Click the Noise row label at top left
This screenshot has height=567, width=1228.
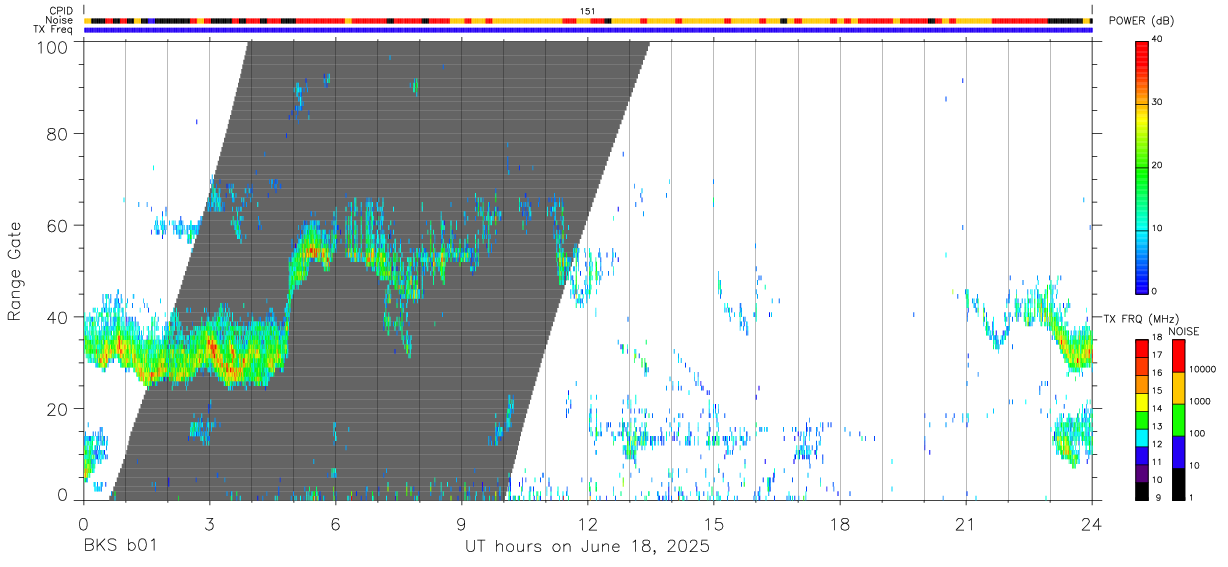pos(61,20)
